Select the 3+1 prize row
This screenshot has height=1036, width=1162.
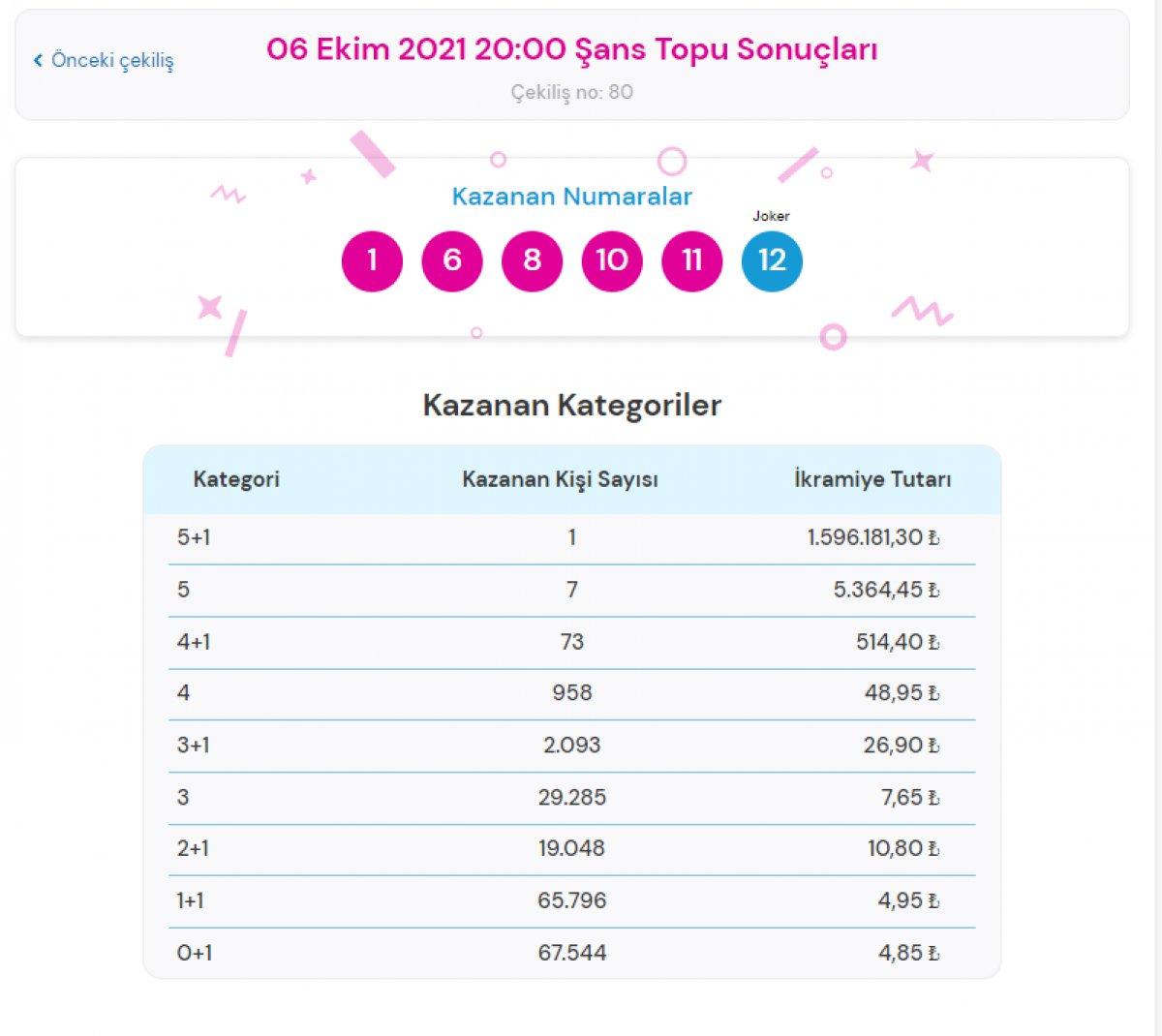571,745
